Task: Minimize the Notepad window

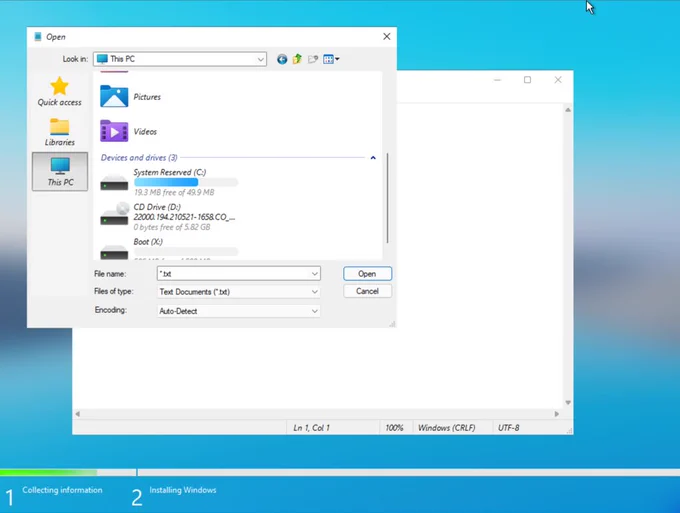Action: point(497,80)
